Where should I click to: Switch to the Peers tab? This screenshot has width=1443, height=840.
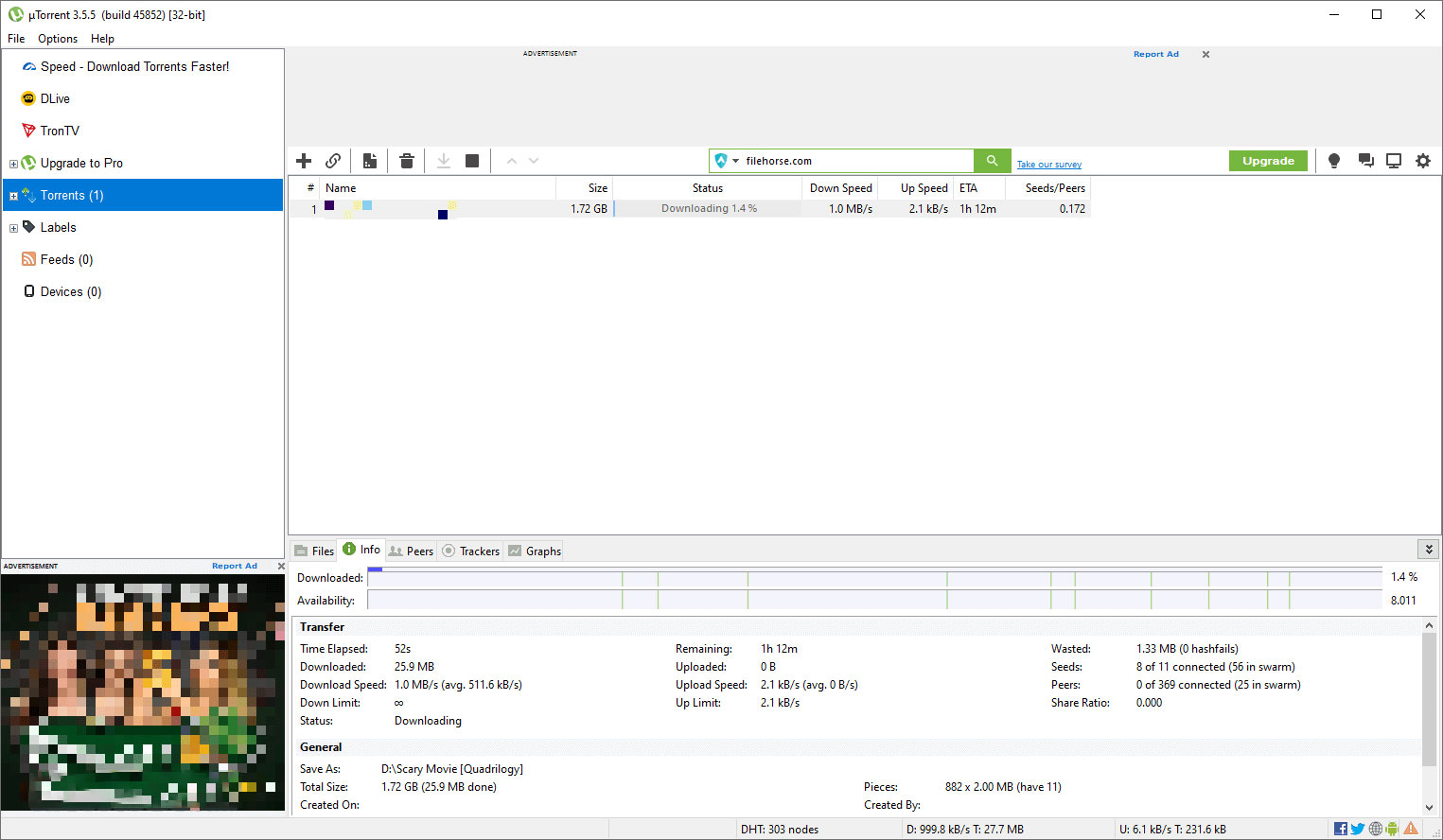412,551
